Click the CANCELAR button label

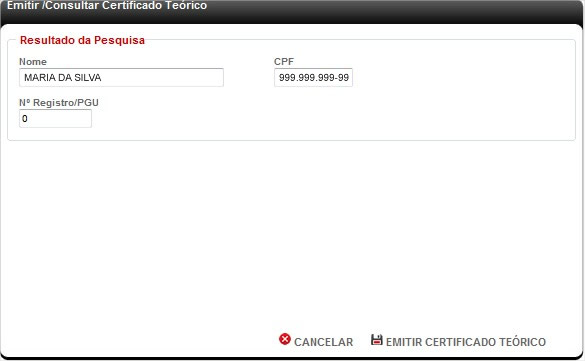[x=323, y=342]
